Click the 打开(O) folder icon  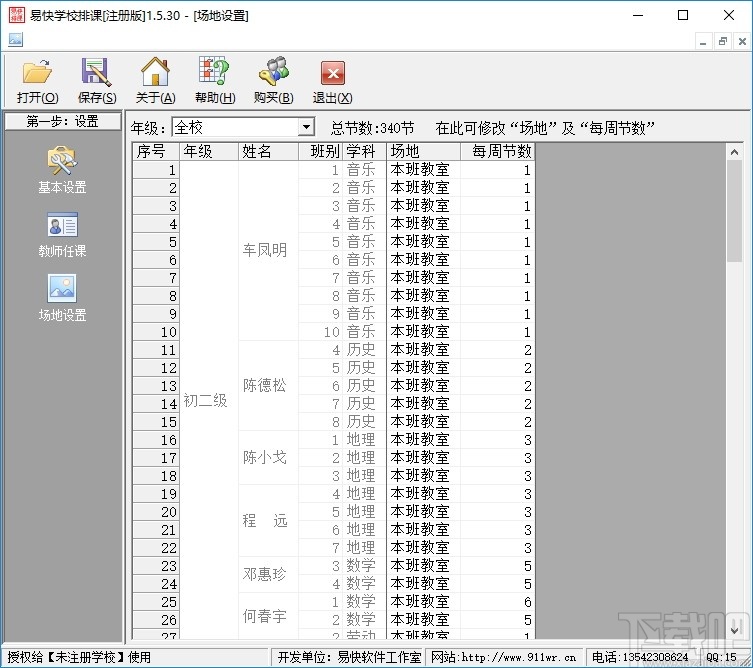(x=37, y=72)
